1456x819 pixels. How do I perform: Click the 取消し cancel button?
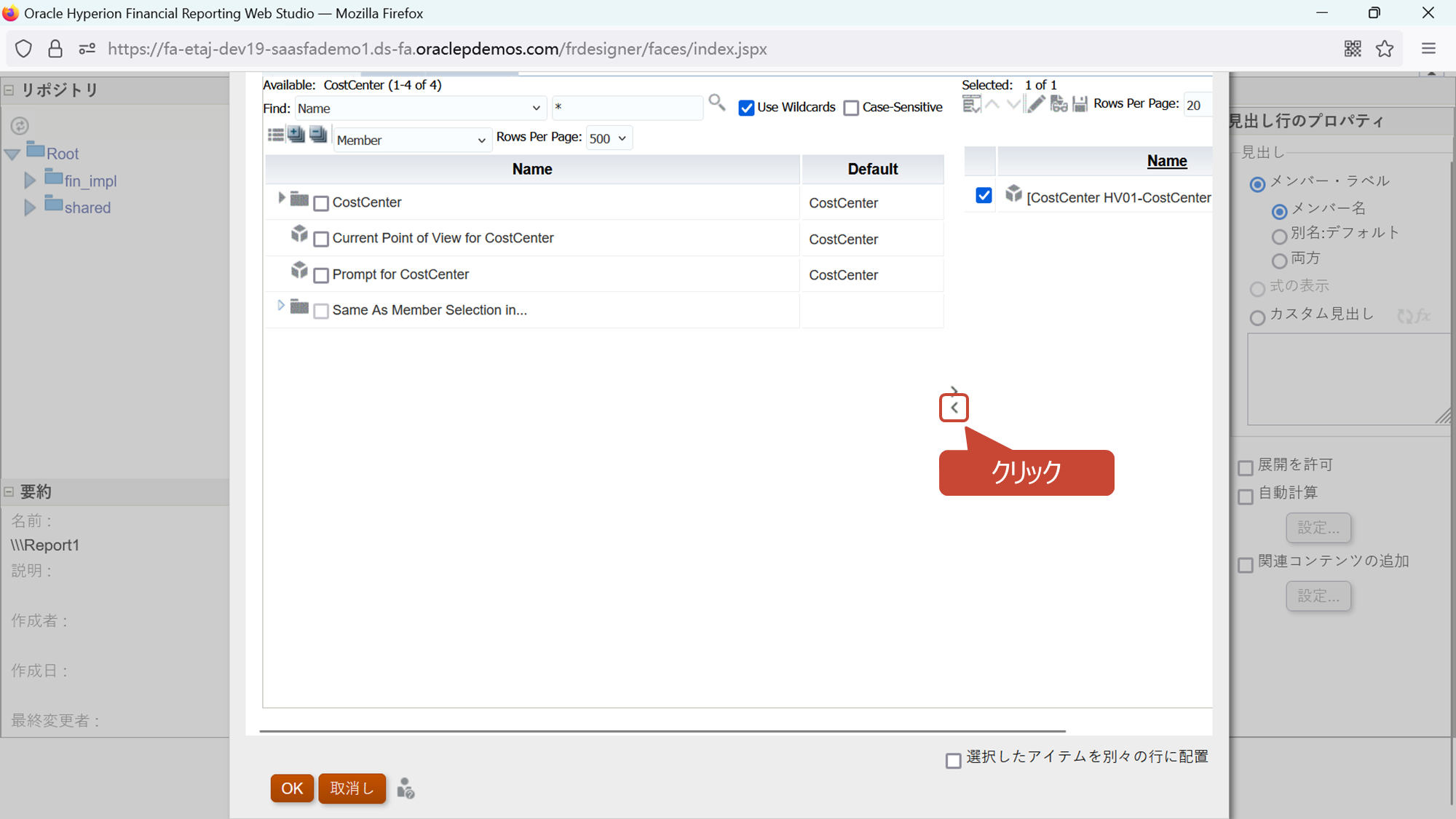(x=352, y=788)
